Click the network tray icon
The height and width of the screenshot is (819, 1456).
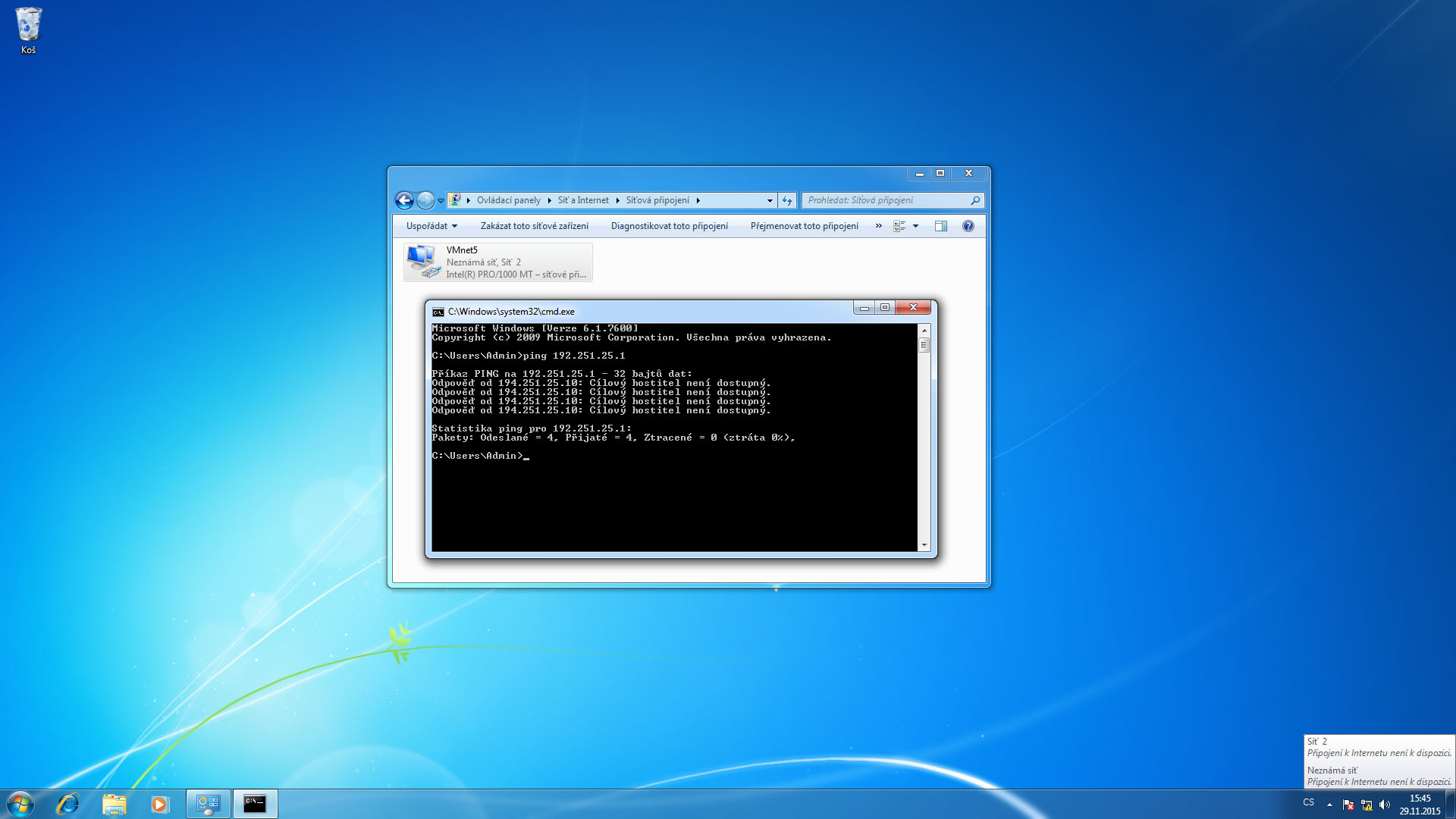point(1367,805)
